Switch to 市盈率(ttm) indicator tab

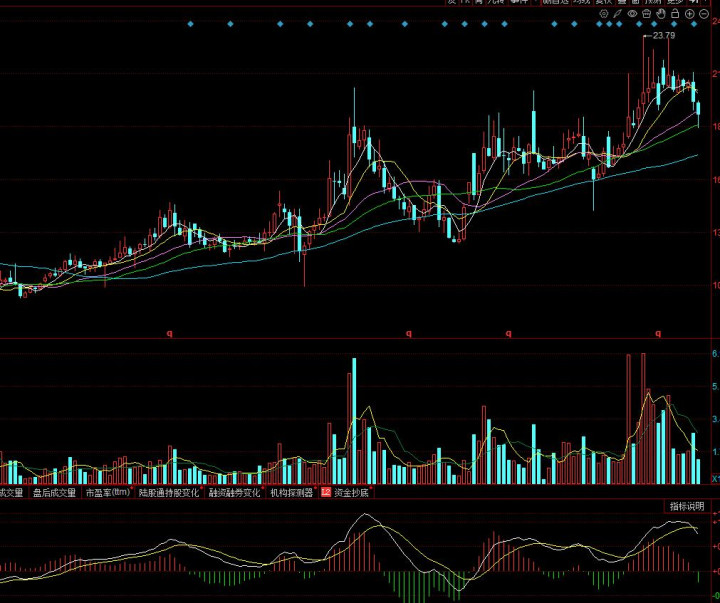107,493
